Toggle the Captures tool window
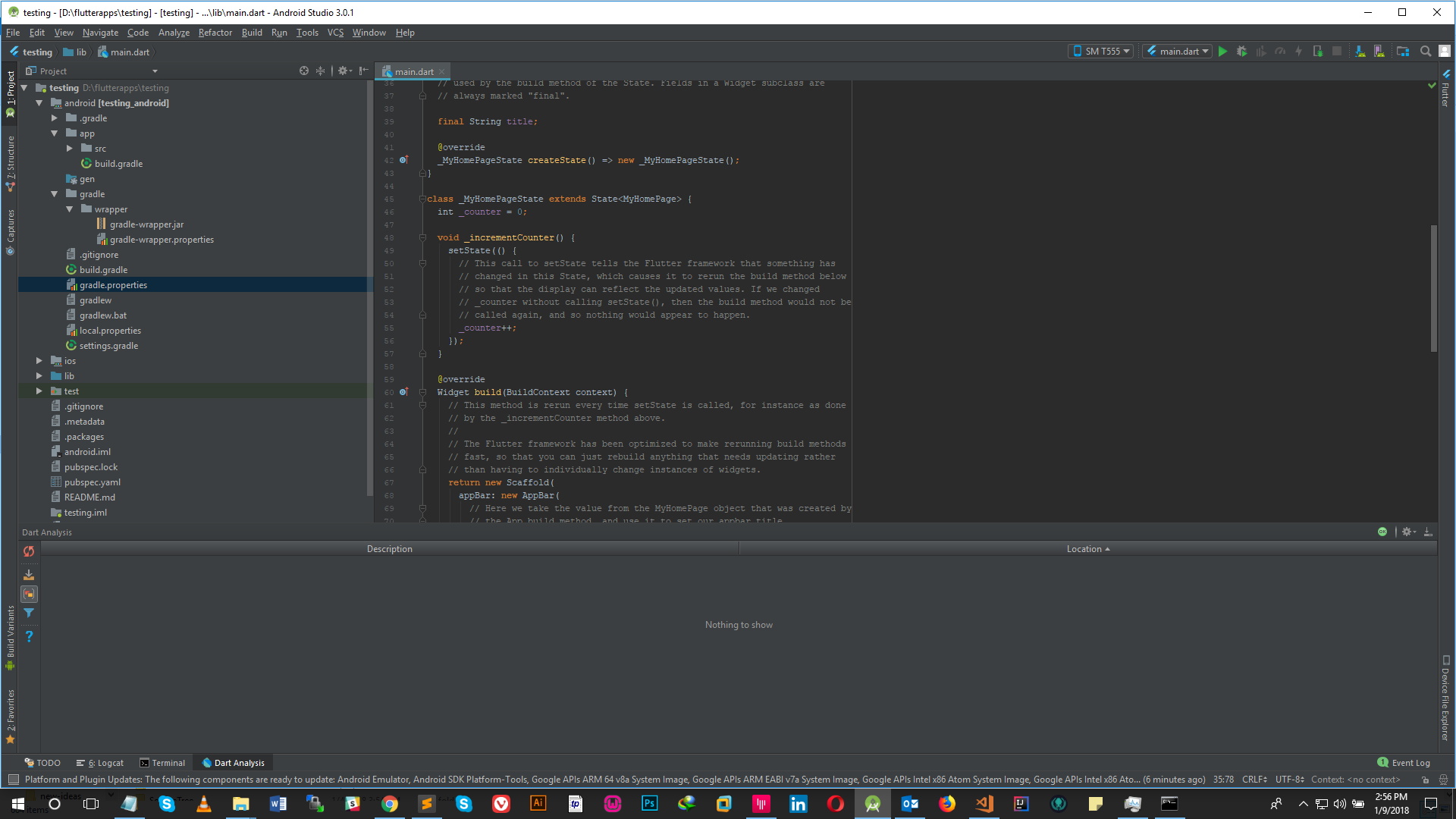This screenshot has height=819, width=1456. [11, 233]
